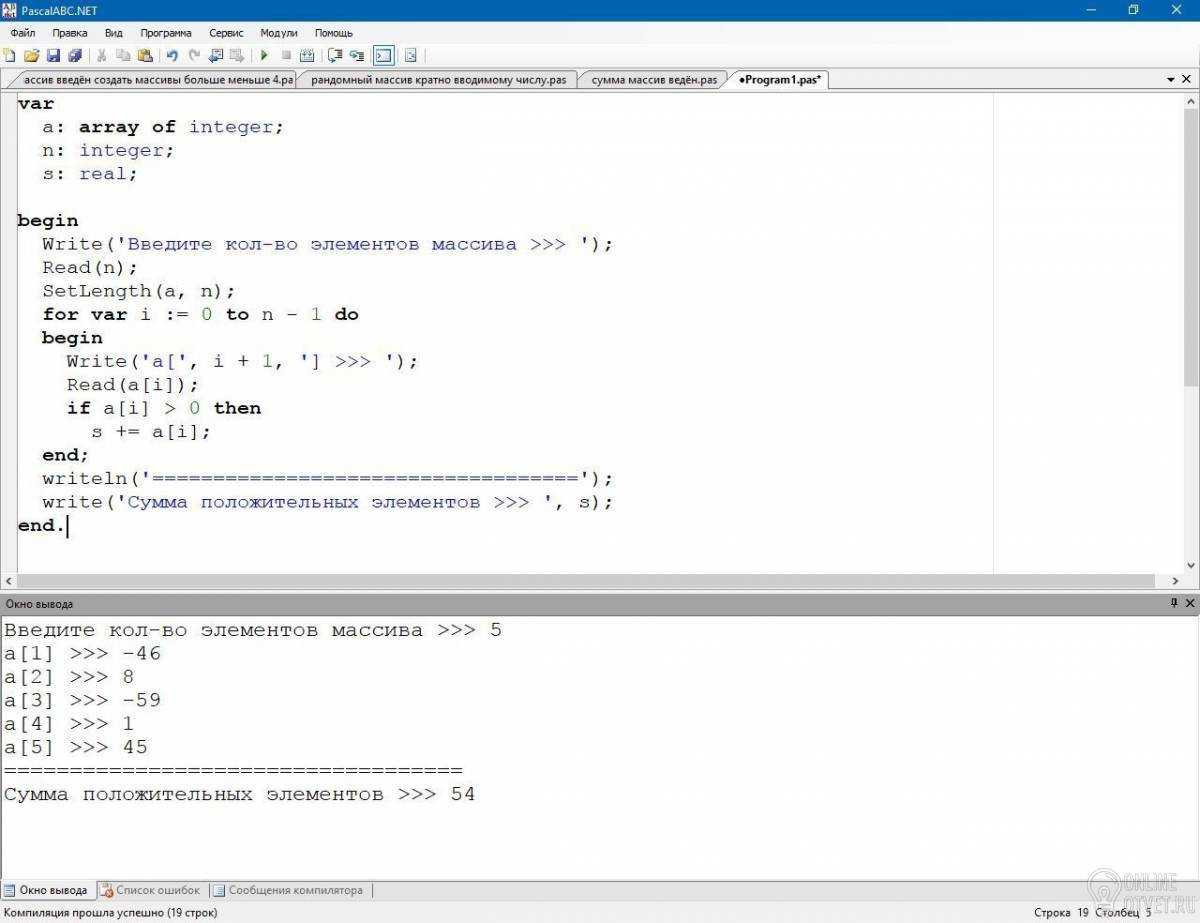The height and width of the screenshot is (923, 1200).
Task: Open the Модули menu
Action: pyautogui.click(x=279, y=33)
